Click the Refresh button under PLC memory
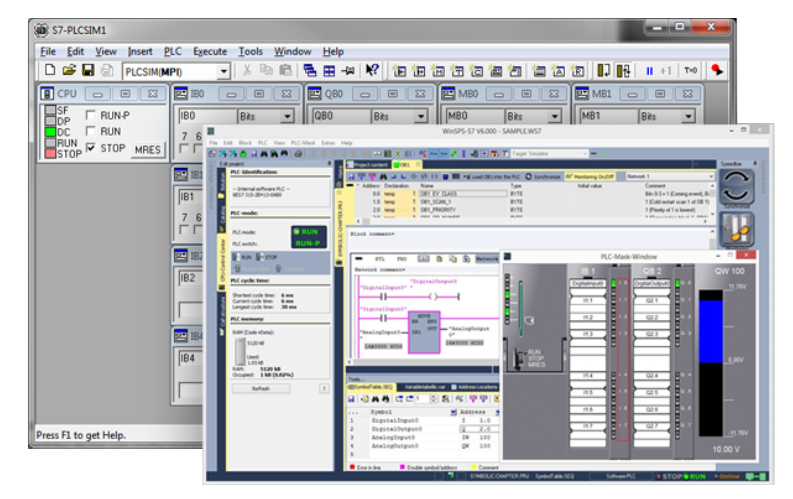793x499 pixels. (260, 388)
